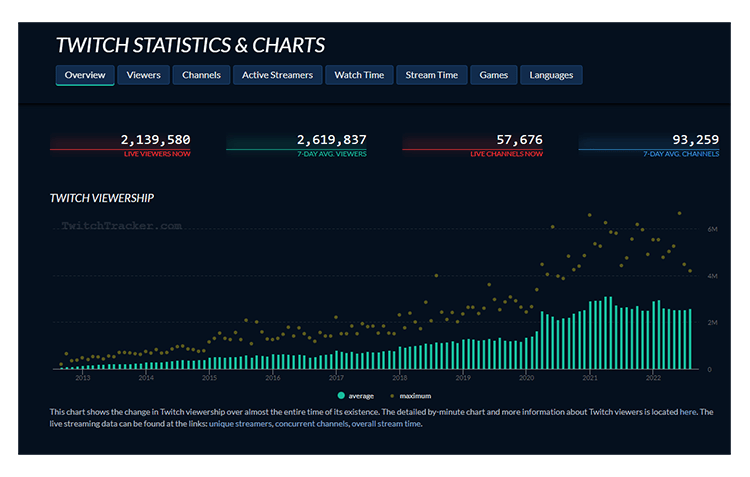
Task: Click the 2013 label on the x-axis
Action: (x=83, y=378)
